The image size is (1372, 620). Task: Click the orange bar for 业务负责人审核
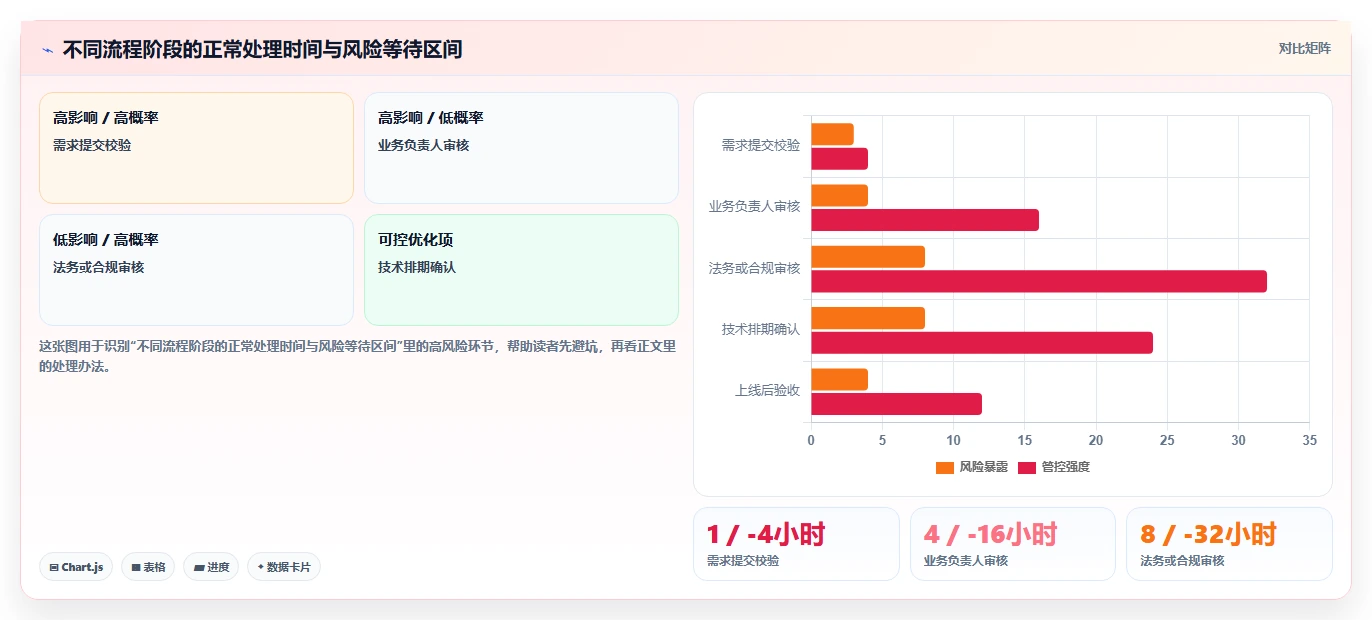coord(839,195)
